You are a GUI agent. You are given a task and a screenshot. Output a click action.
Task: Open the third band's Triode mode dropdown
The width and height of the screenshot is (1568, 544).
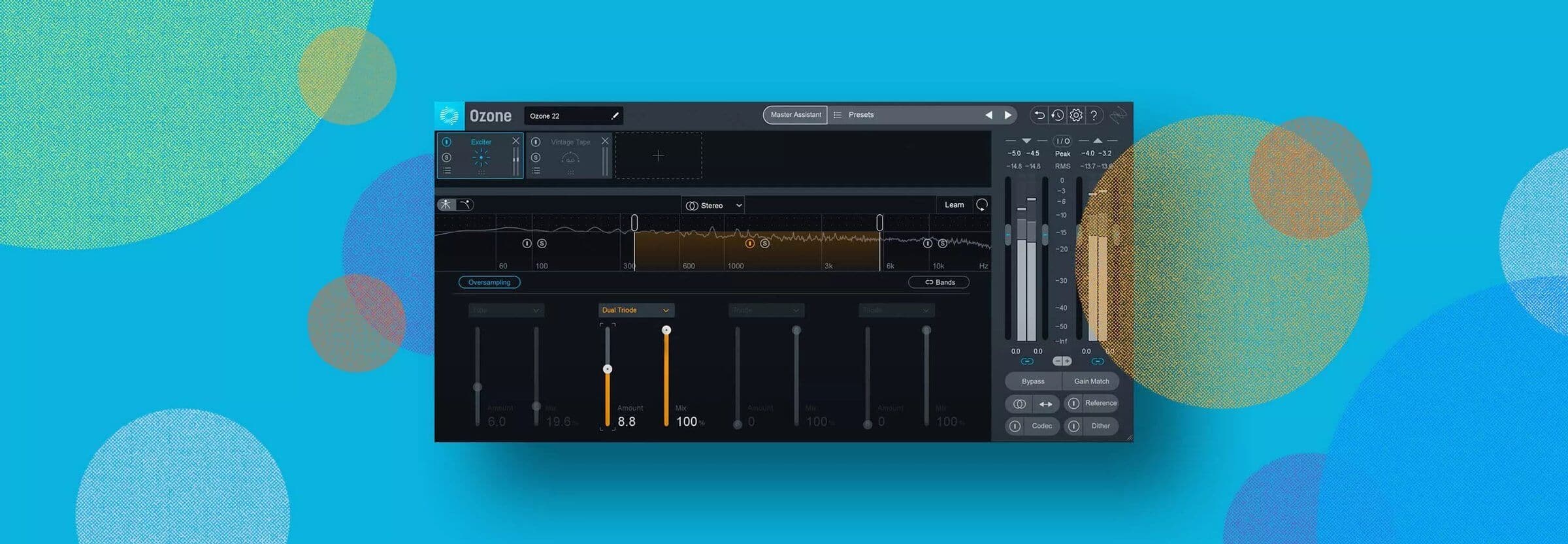click(766, 310)
